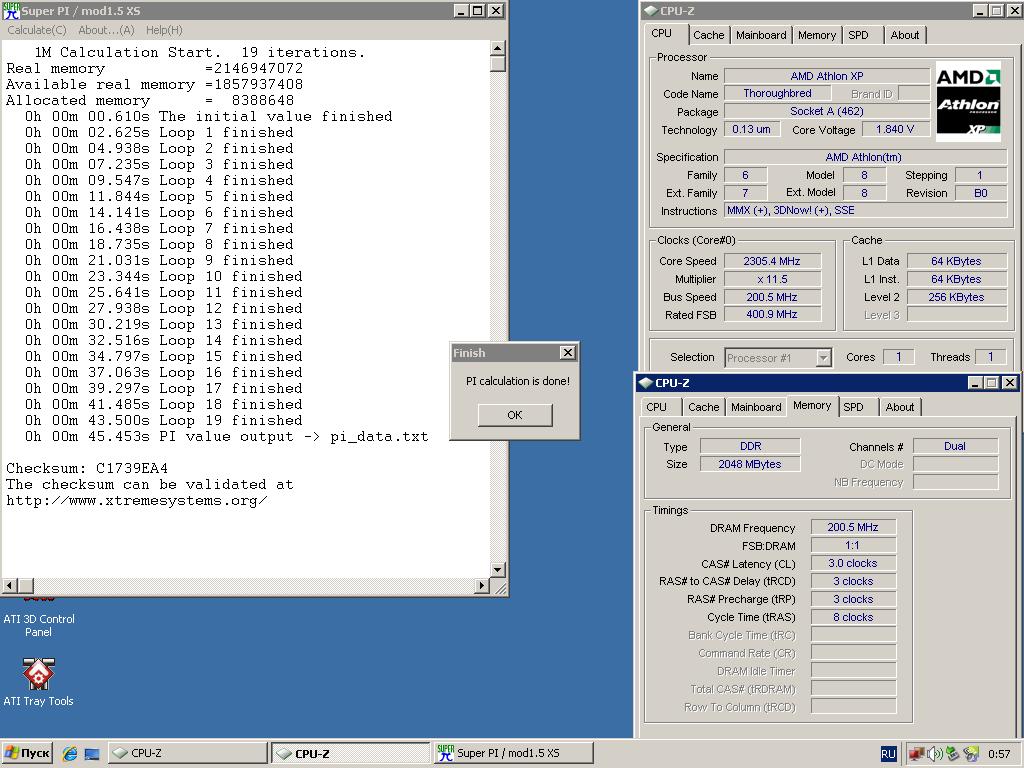Click the Cycle Time (tRAS) value 8 clocks
Image resolution: width=1024 pixels, height=768 pixels.
coord(853,617)
